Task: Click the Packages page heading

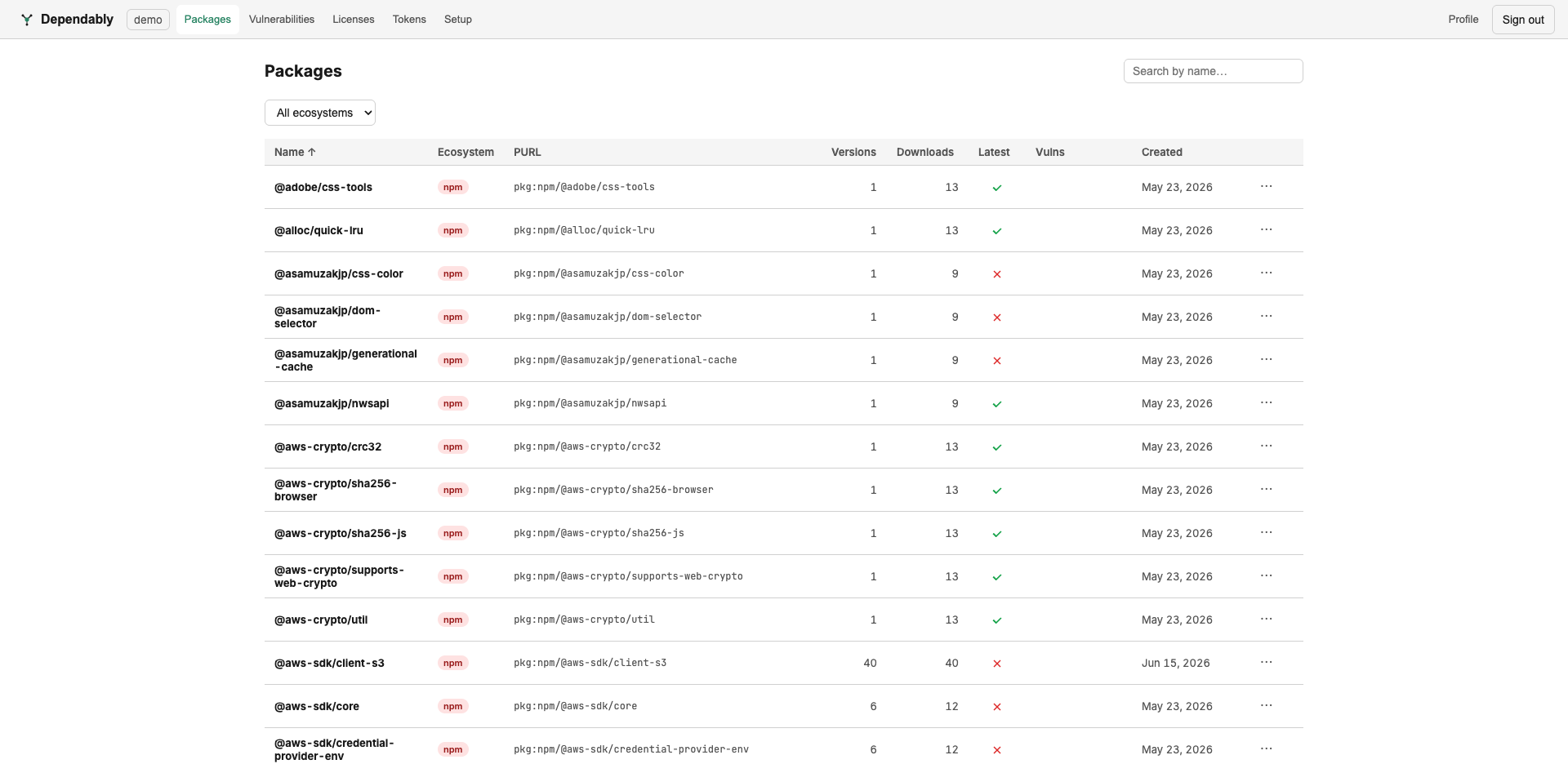Action: [x=303, y=71]
